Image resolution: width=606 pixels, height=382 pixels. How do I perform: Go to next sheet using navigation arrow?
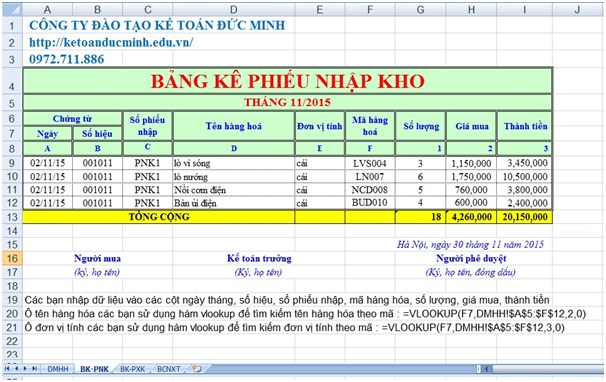(25, 368)
